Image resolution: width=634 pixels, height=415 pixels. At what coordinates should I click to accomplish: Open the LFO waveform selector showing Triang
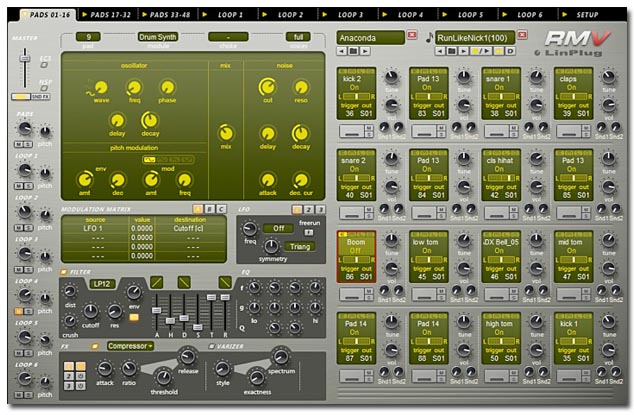point(300,247)
